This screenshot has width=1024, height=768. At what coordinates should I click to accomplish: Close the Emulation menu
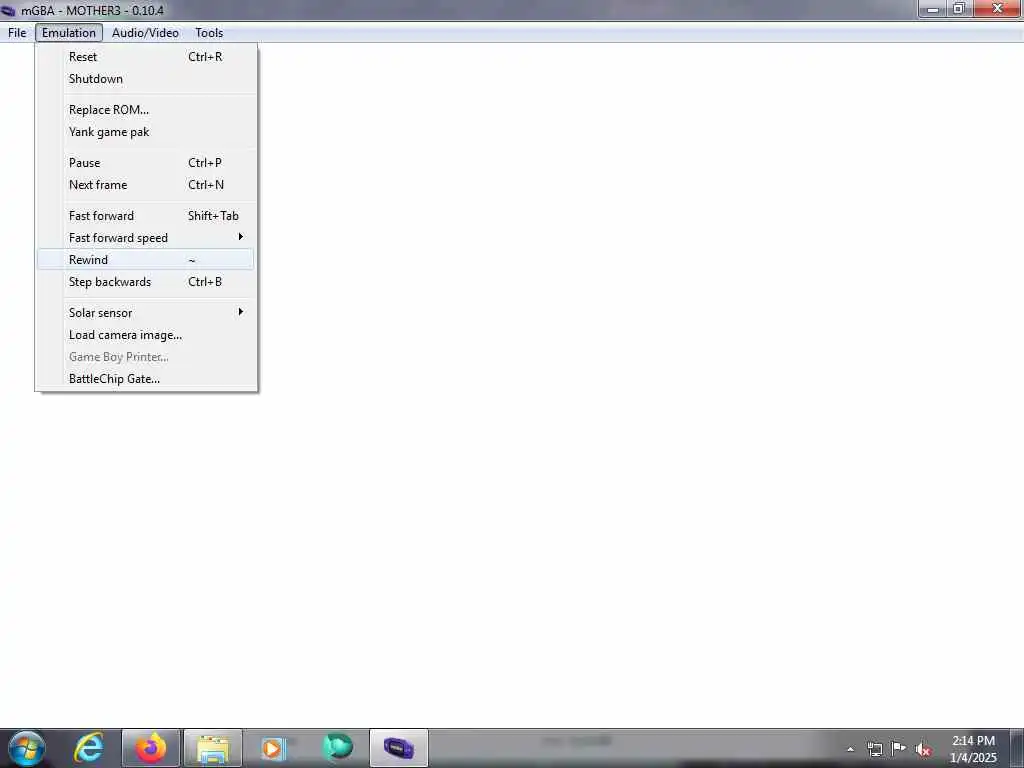[x=69, y=33]
